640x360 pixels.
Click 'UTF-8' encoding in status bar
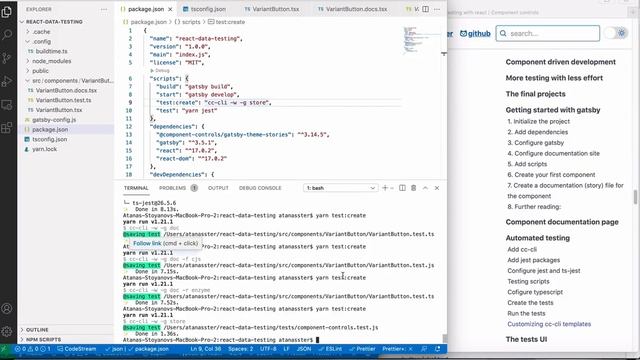click(x=268, y=349)
